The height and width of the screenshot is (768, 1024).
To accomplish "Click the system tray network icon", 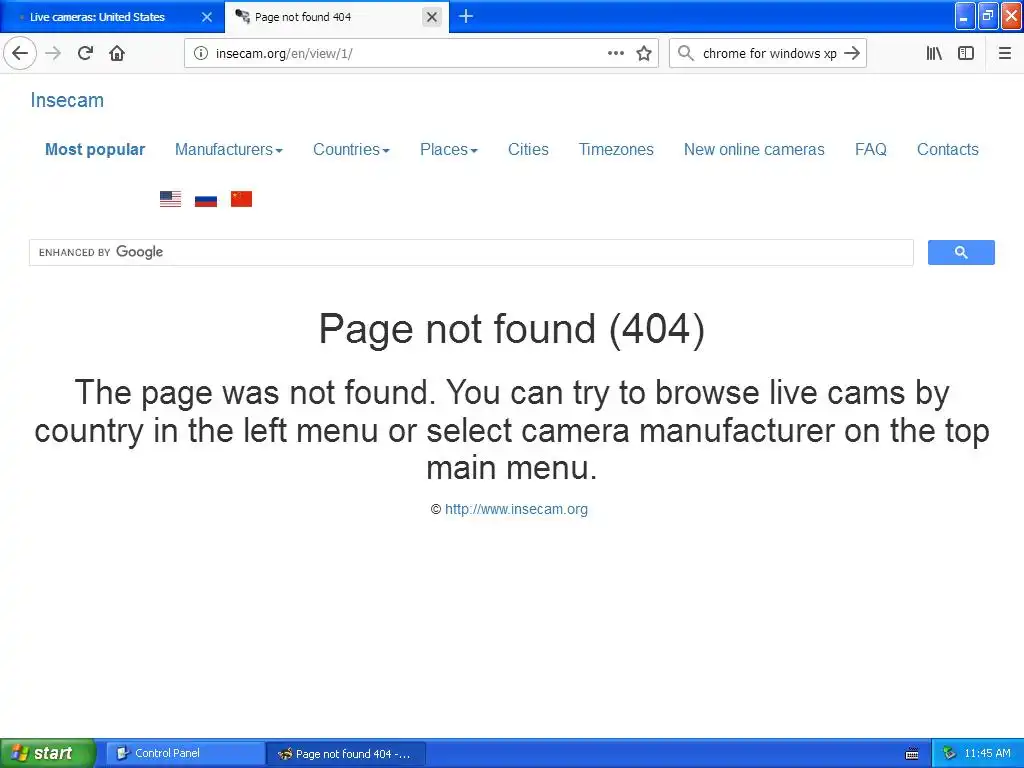I will pos(950,753).
